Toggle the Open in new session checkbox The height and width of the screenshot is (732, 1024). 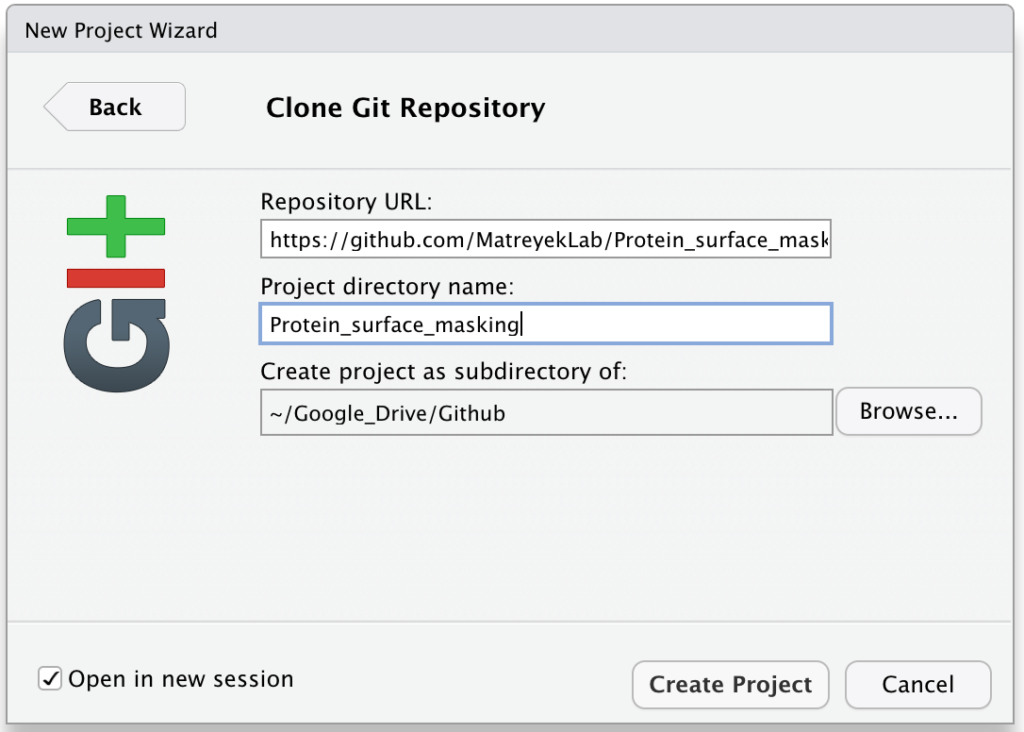(50, 679)
